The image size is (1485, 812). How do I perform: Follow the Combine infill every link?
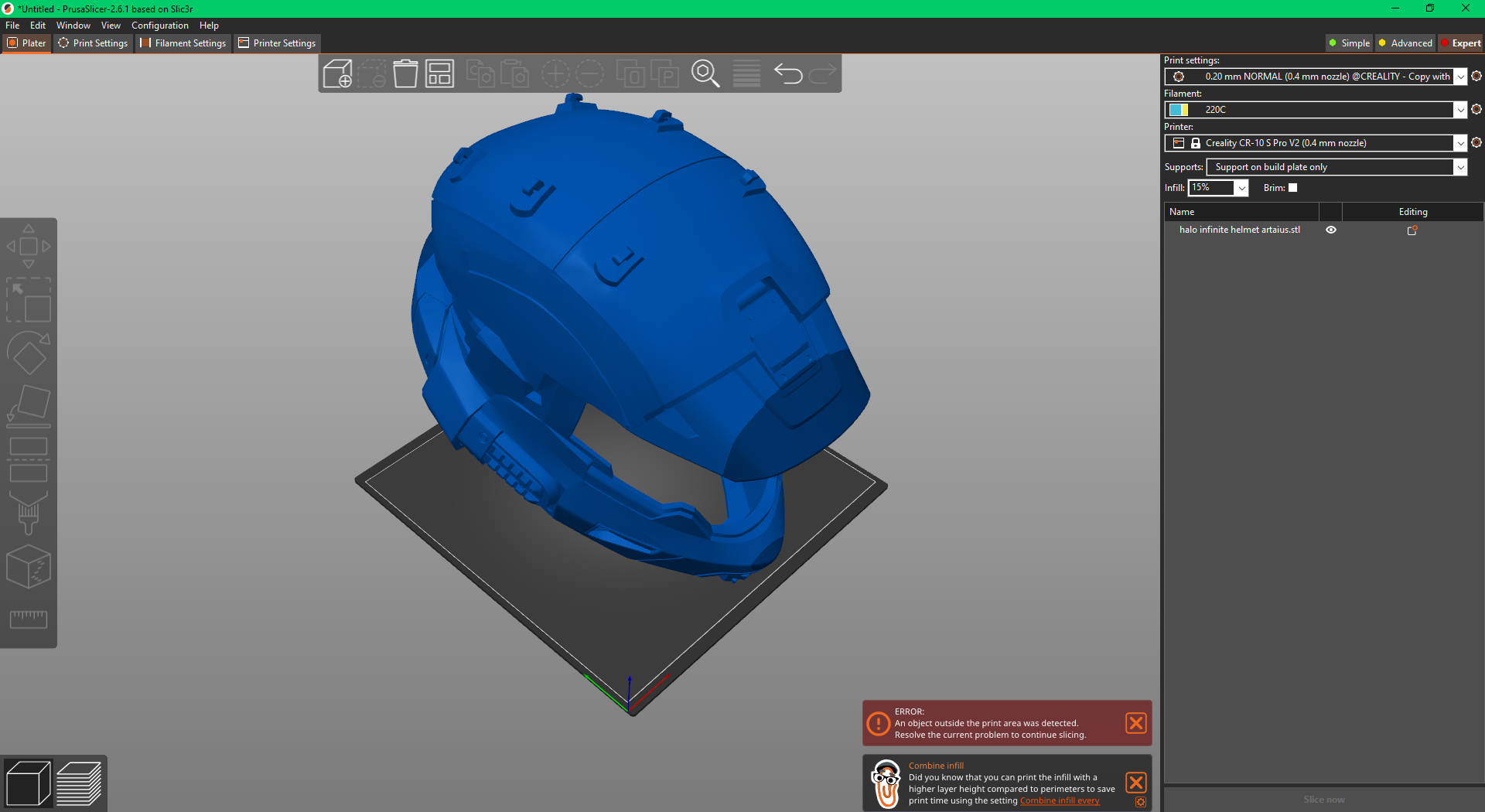(1060, 801)
